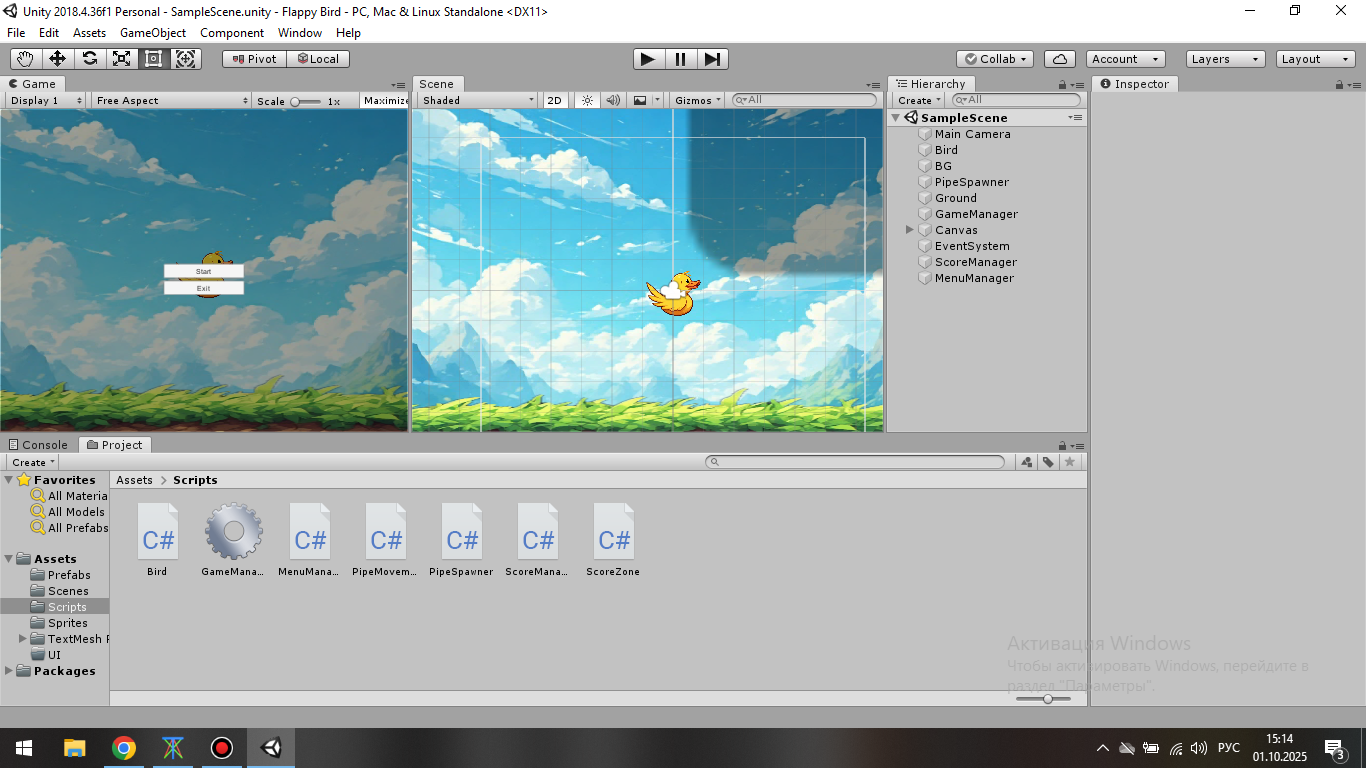Screen dimensions: 1366x768
Task: Toggle 2D mode in Scene view
Action: coord(554,100)
